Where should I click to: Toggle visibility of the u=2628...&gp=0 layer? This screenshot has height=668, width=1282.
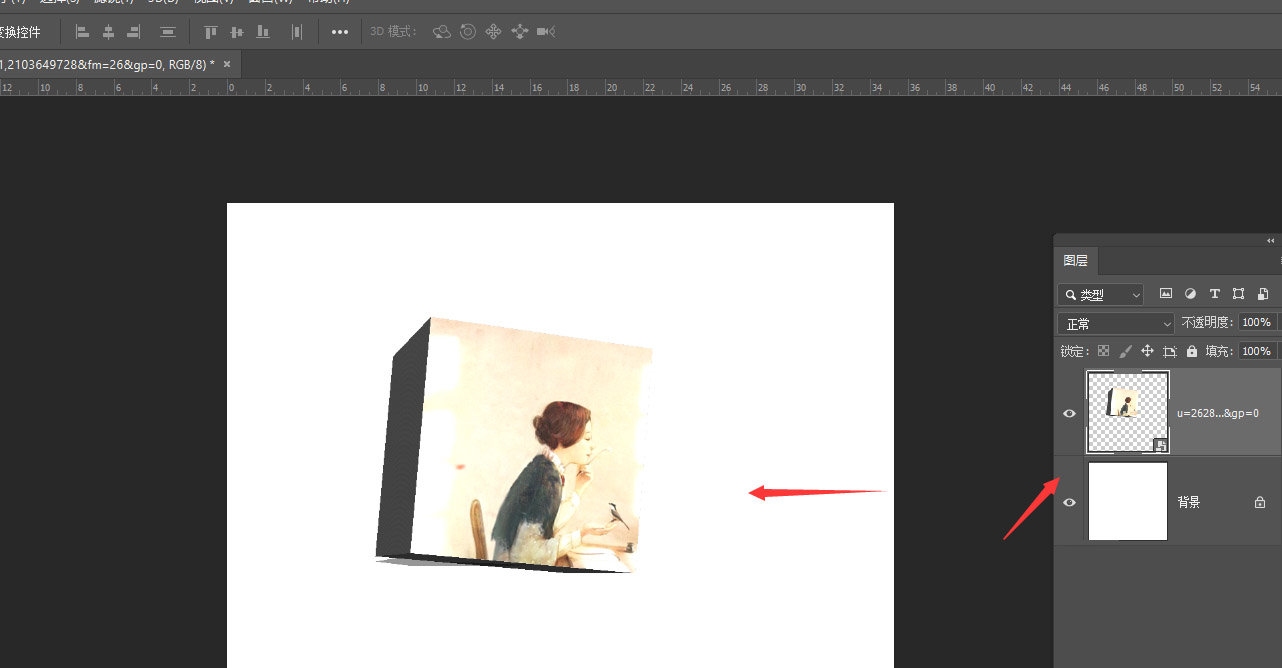pos(1069,412)
